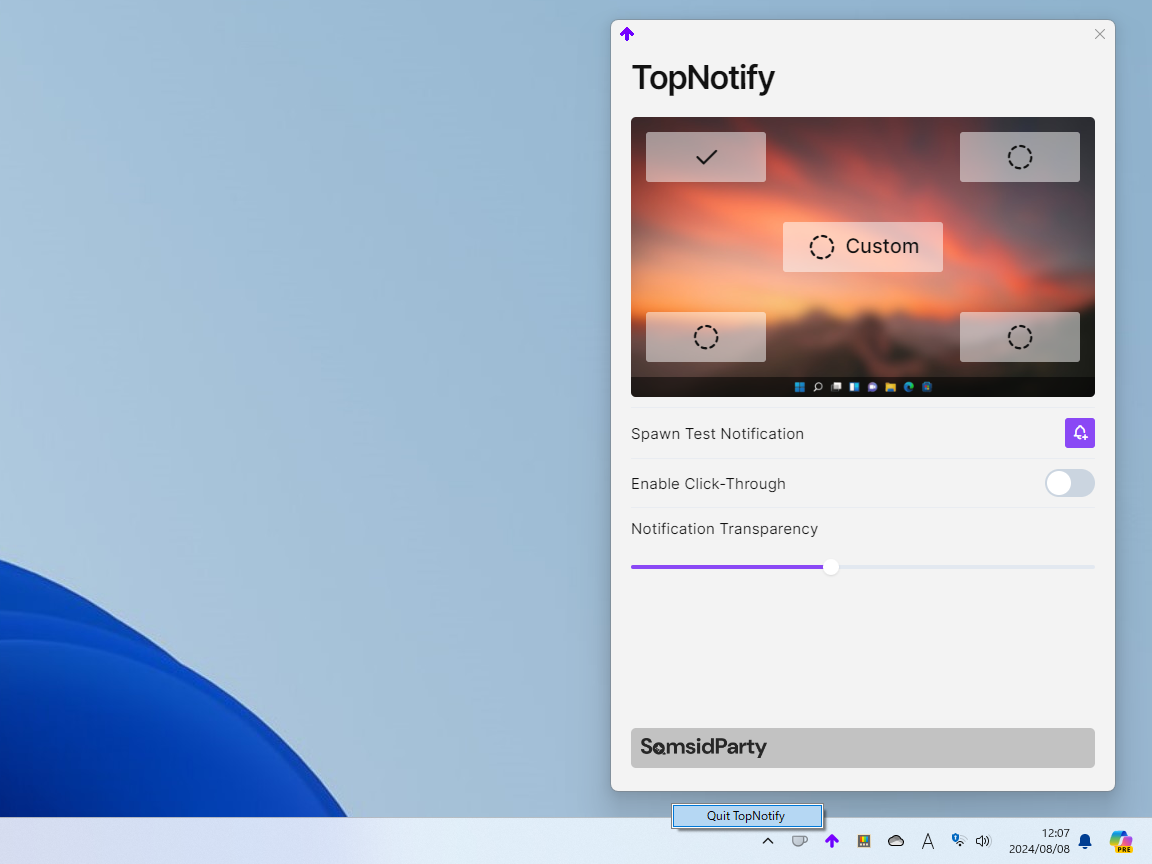Choose the Custom notification position
The height and width of the screenshot is (864, 1152).
pos(863,247)
